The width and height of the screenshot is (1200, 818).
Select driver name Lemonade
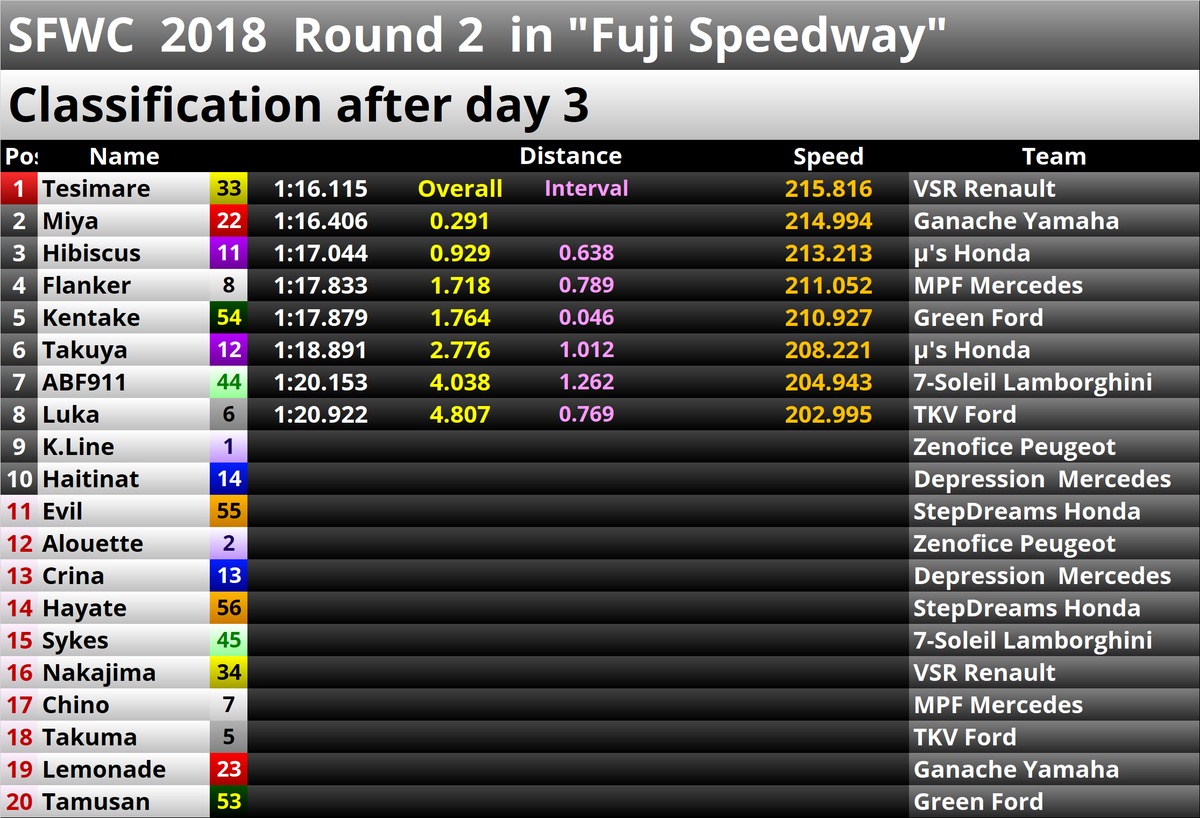pyautogui.click(x=104, y=770)
